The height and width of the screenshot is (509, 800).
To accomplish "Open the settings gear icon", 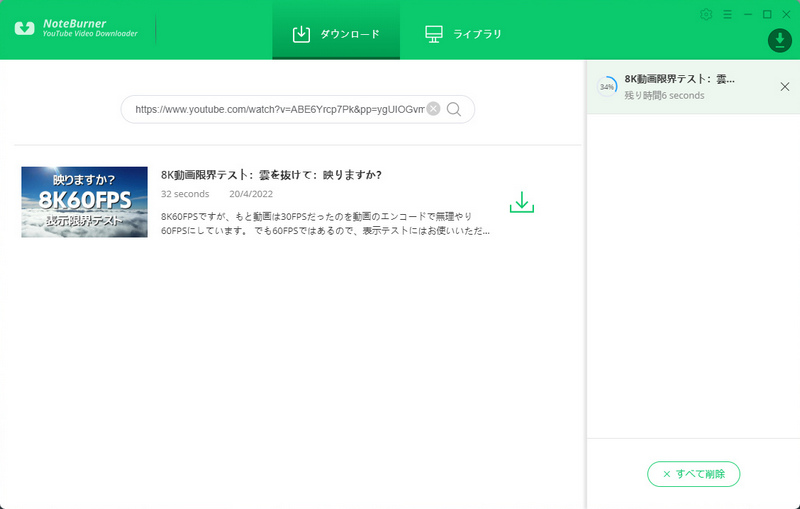I will pyautogui.click(x=706, y=14).
